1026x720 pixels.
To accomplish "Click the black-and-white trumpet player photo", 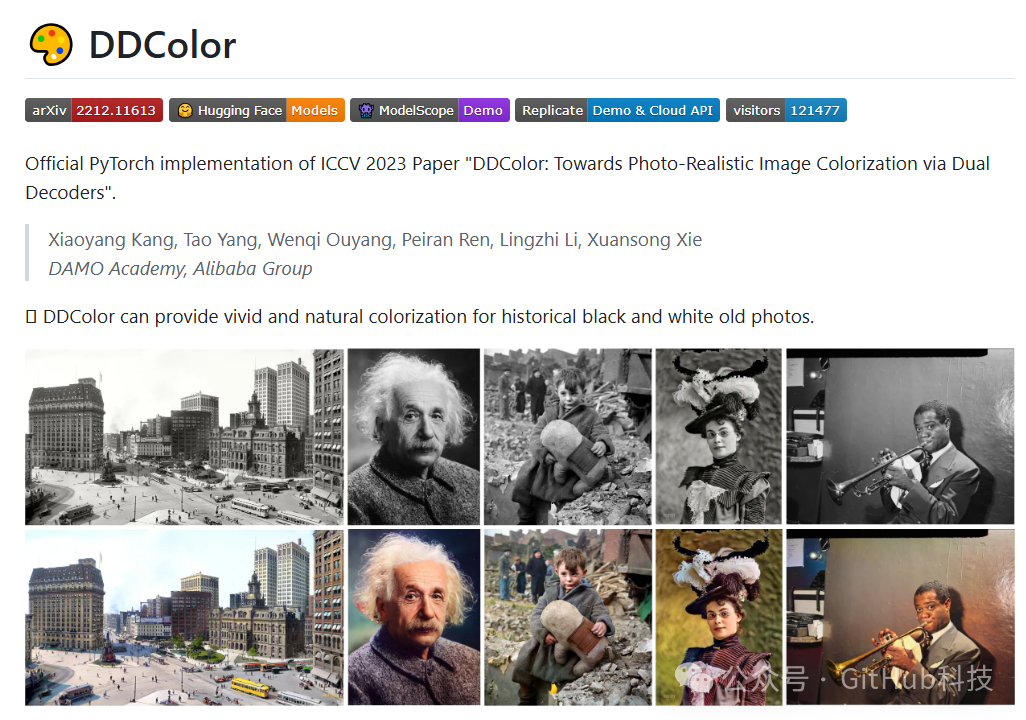I will click(900, 437).
